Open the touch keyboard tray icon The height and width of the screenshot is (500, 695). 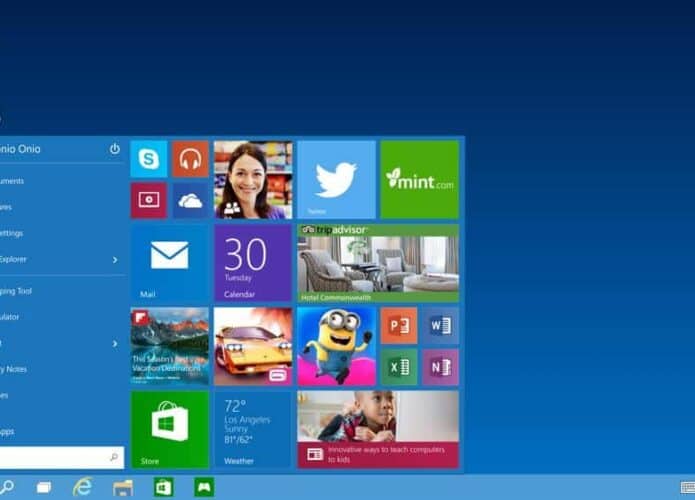click(688, 488)
